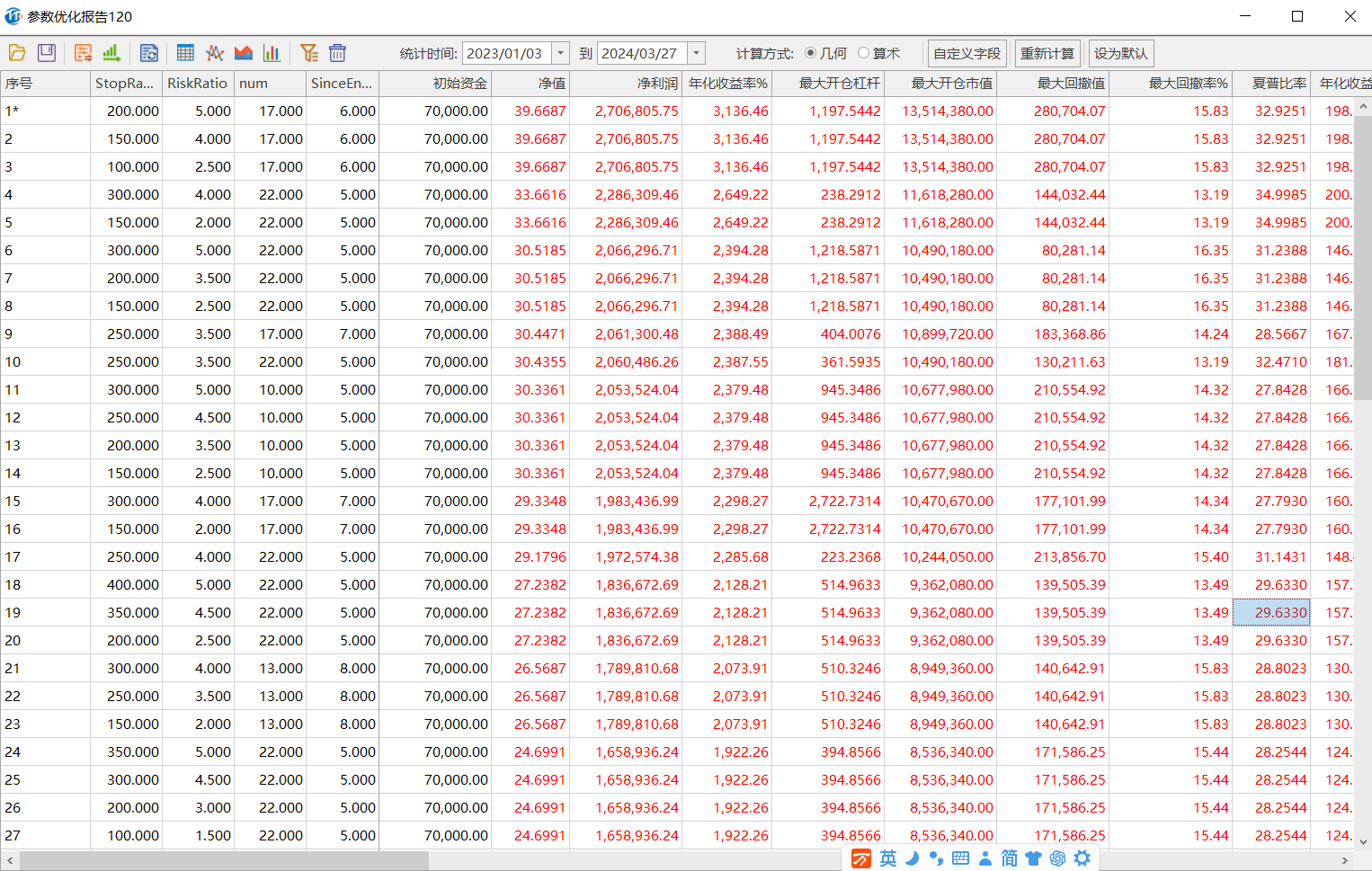Sort by the 最大回撤率% column header

[x=1171, y=84]
